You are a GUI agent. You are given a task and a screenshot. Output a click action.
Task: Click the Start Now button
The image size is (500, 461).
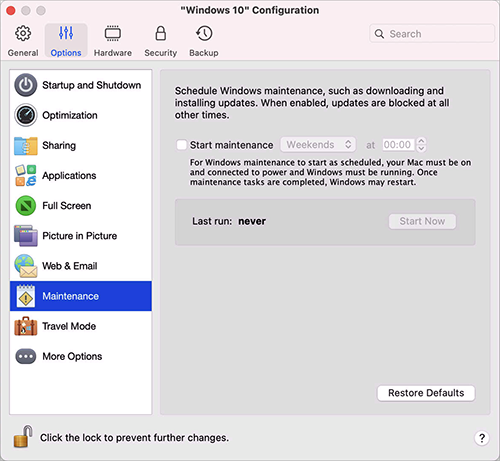422,221
